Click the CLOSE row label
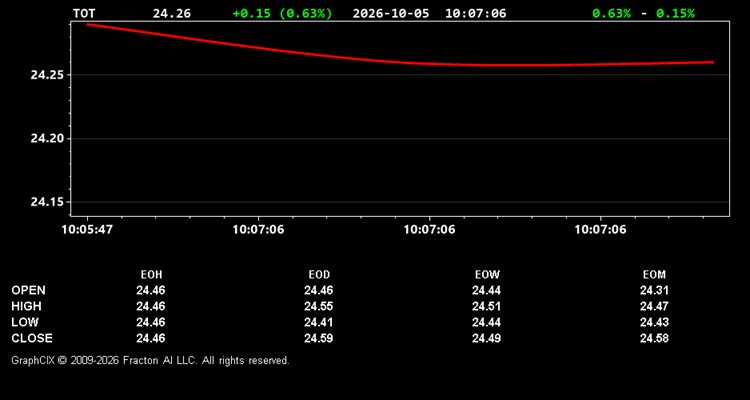 pyautogui.click(x=32, y=338)
